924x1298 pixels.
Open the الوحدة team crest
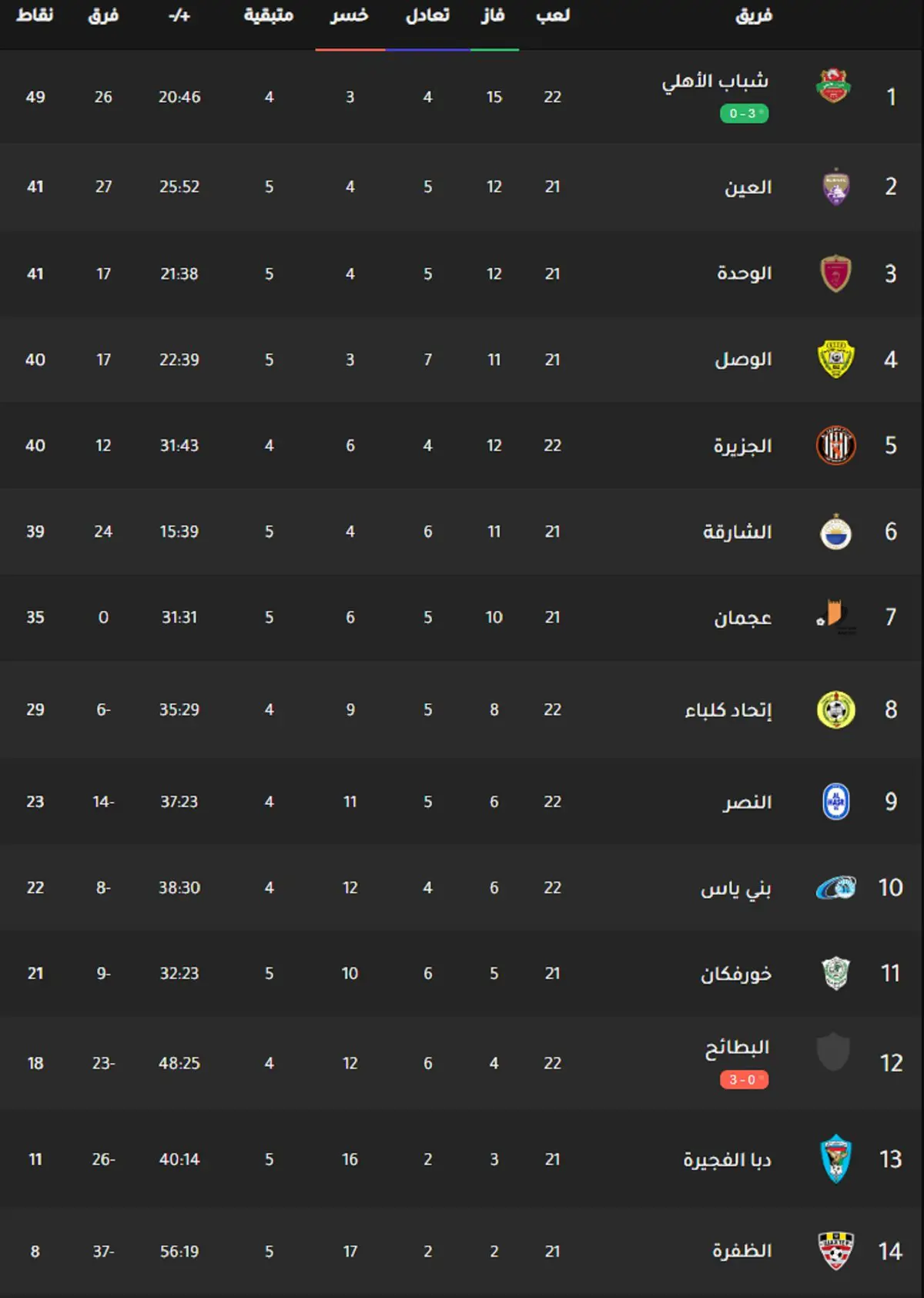(x=835, y=273)
